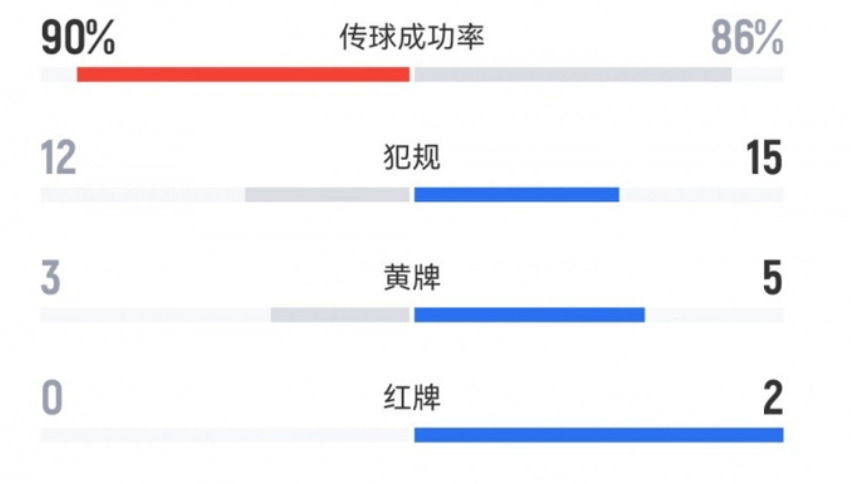Click the 红牌 stat label
Image resolution: width=854 pixels, height=484 pixels.
pyautogui.click(x=412, y=398)
